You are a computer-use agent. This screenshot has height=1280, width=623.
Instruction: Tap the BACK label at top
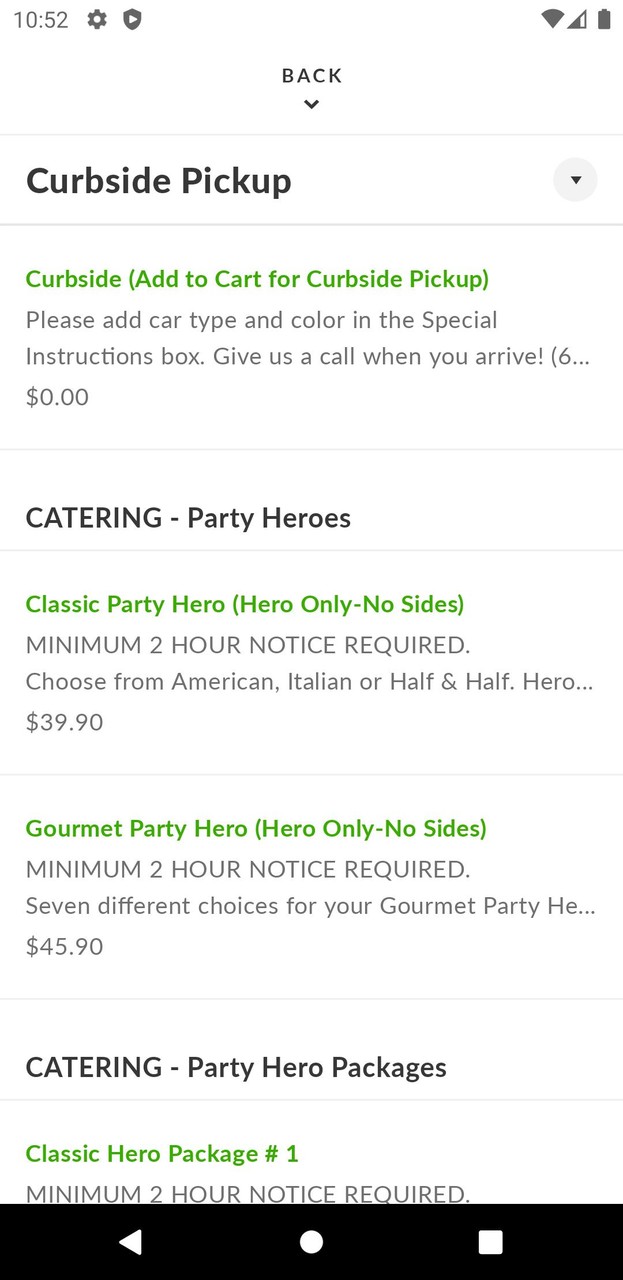pos(312,76)
